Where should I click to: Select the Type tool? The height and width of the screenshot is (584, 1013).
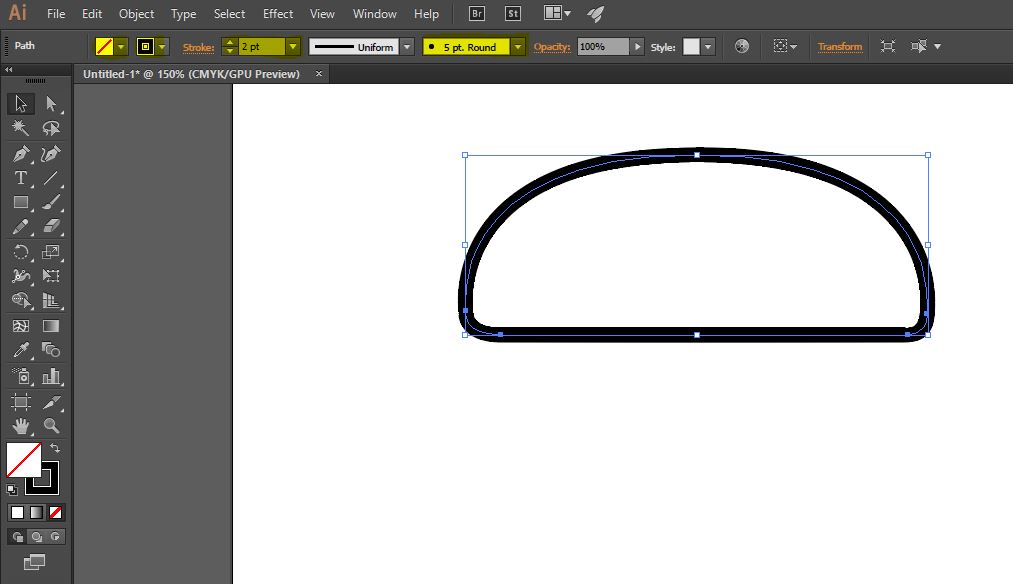pos(20,178)
